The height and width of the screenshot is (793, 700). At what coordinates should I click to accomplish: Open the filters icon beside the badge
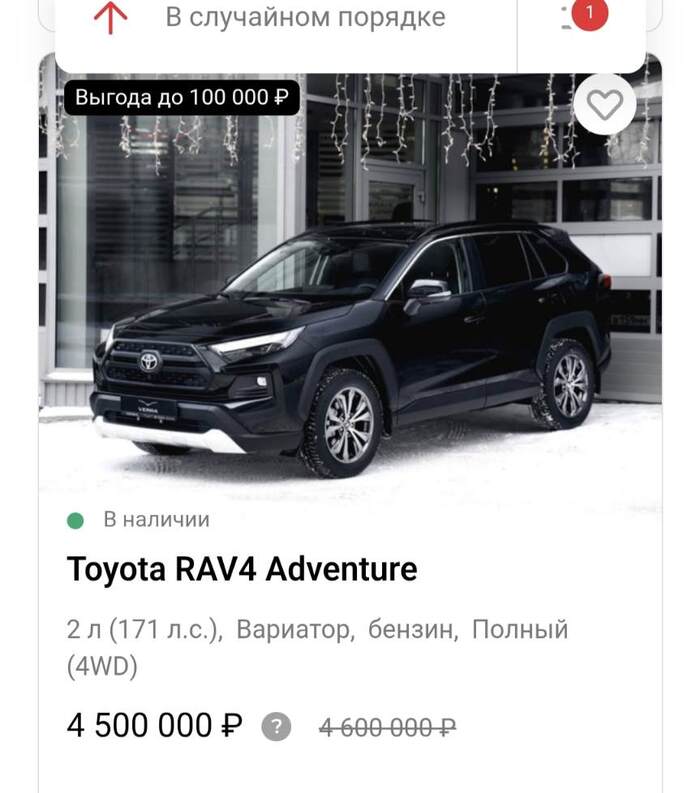[x=567, y=19]
